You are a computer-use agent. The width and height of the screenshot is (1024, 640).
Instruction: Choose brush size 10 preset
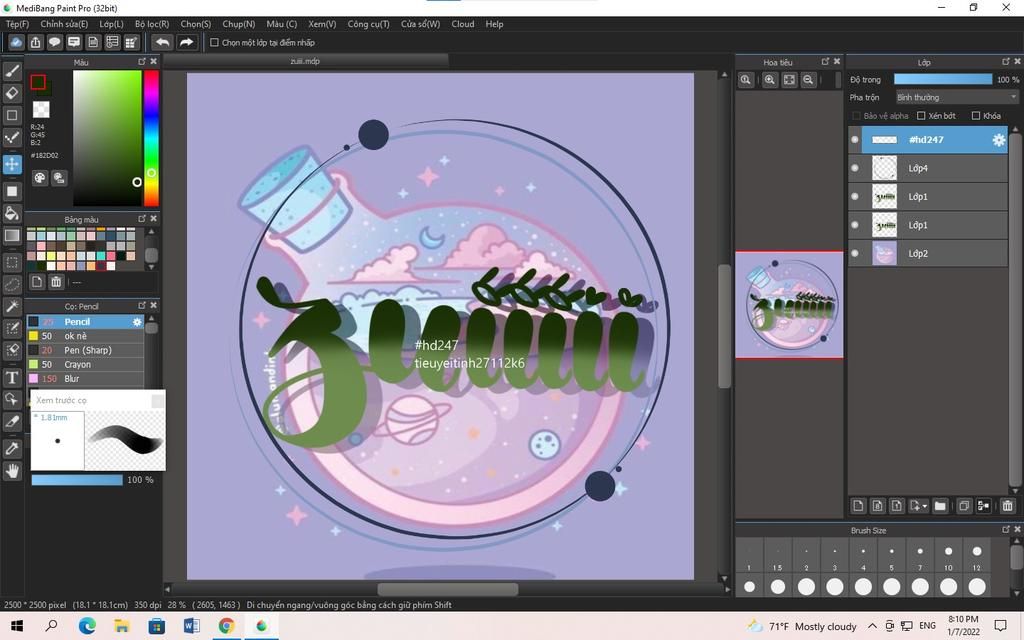tap(948, 558)
